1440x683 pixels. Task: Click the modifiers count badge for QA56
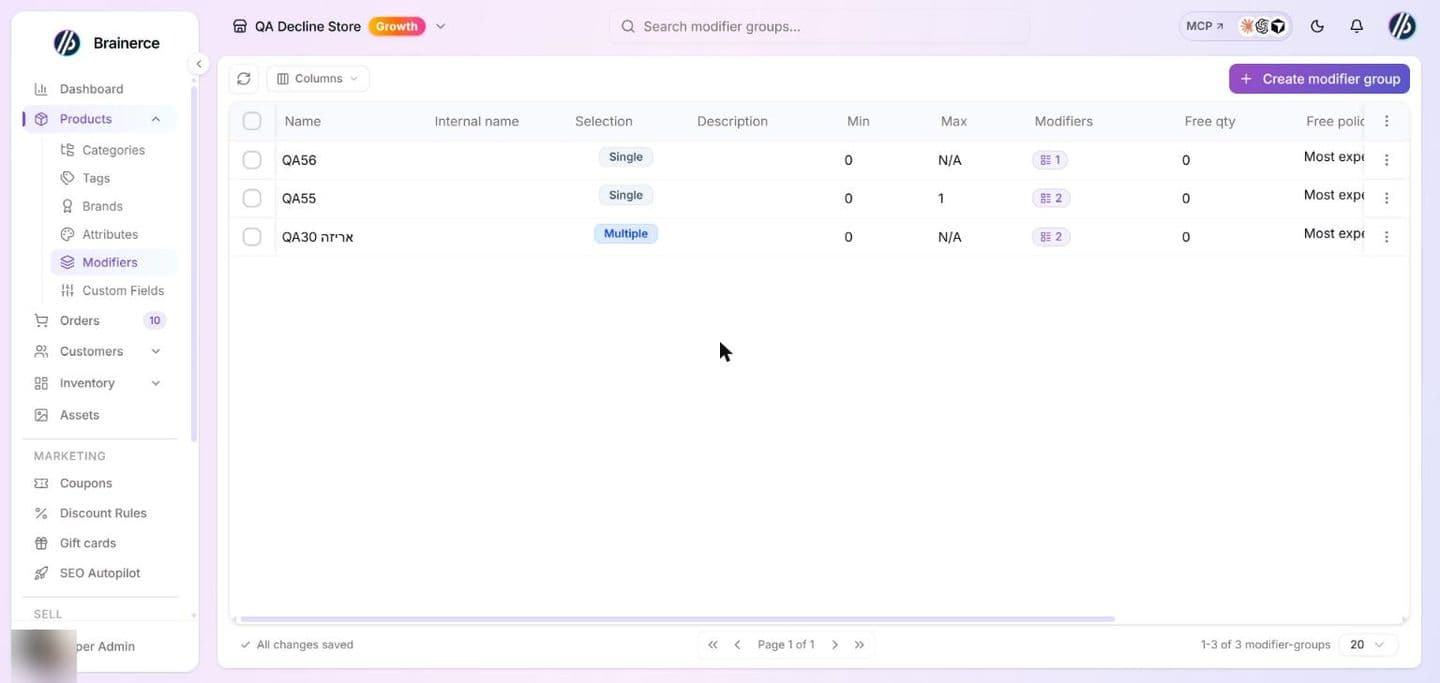[x=1051, y=160]
